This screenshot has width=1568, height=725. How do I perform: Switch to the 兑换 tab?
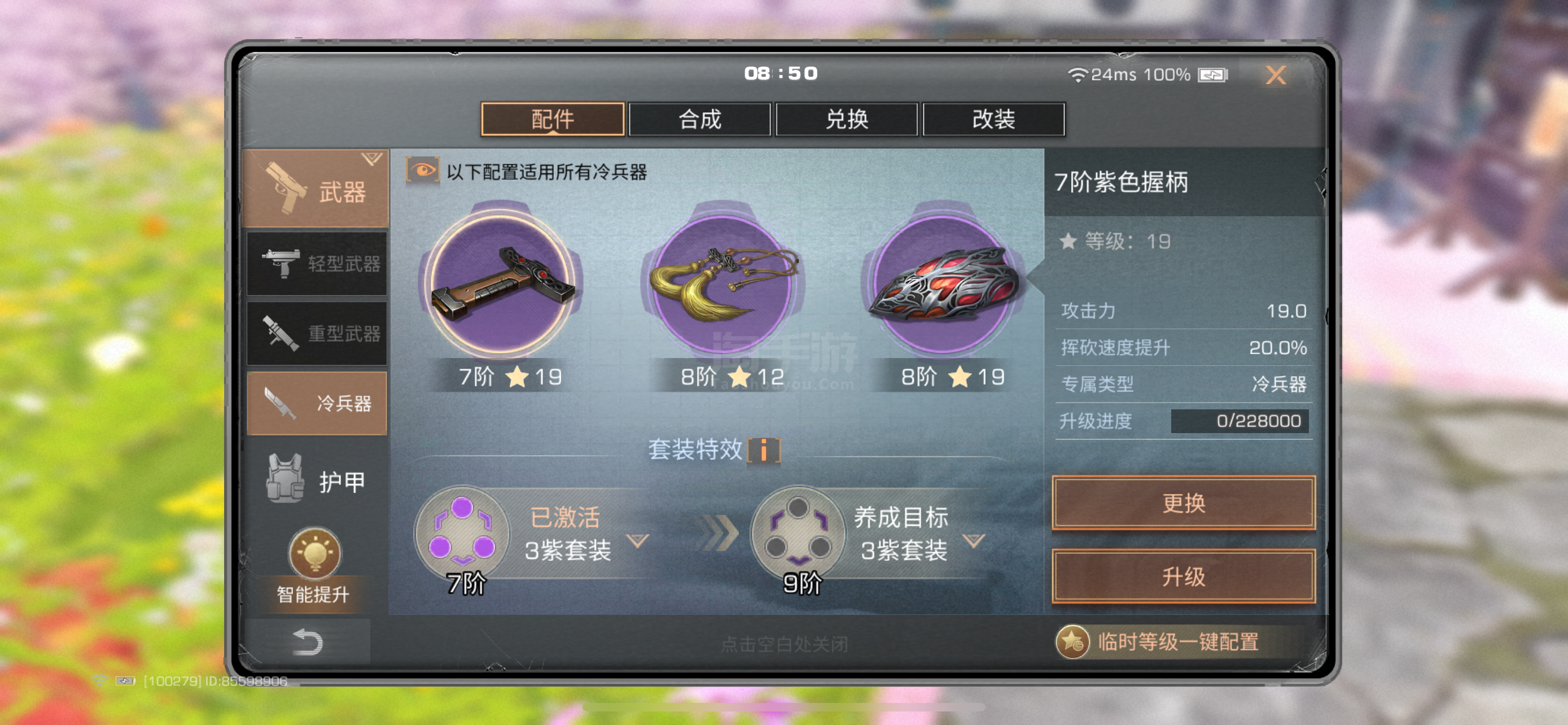point(847,119)
